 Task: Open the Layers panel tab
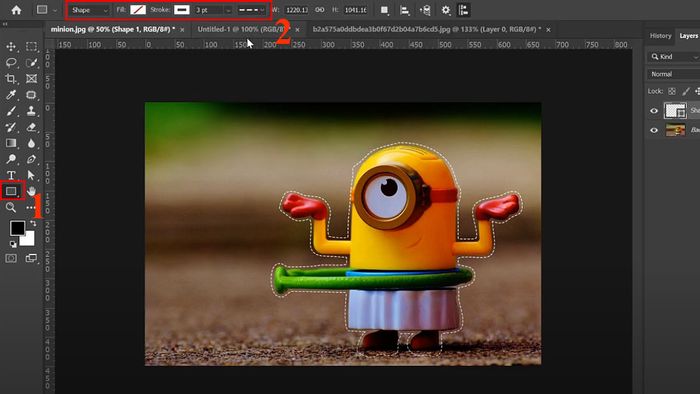(x=688, y=36)
